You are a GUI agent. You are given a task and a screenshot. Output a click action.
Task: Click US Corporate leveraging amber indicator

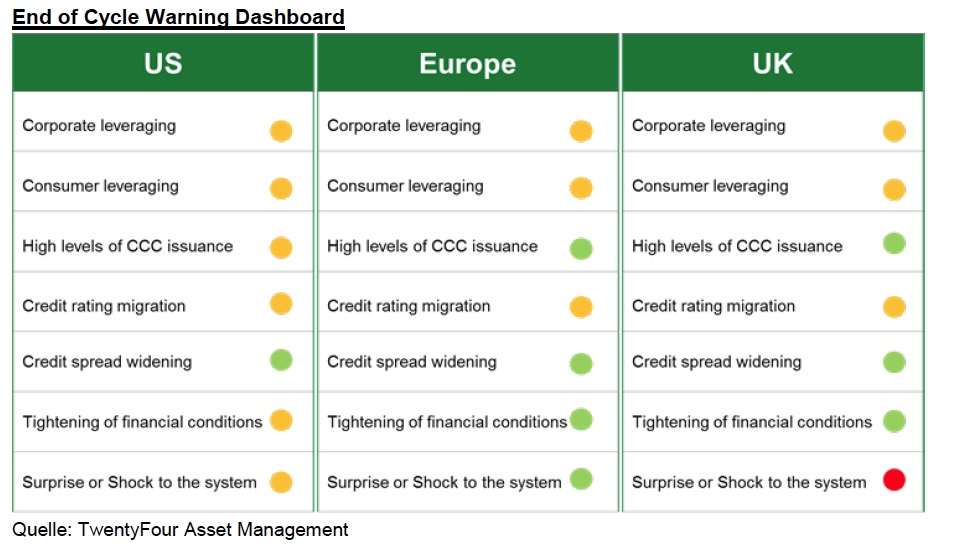point(281,131)
